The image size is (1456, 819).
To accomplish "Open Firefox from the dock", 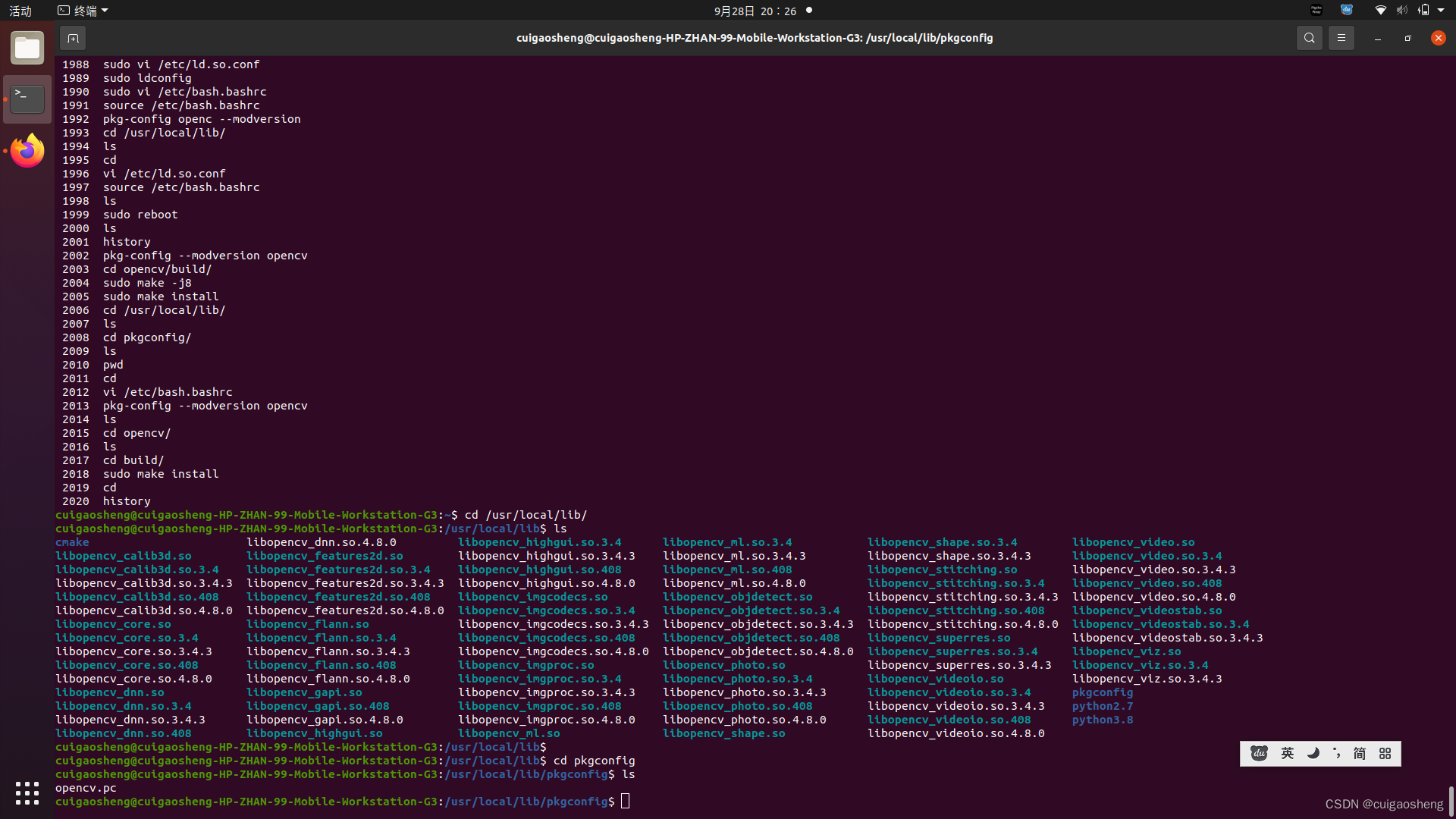I will pos(27,150).
